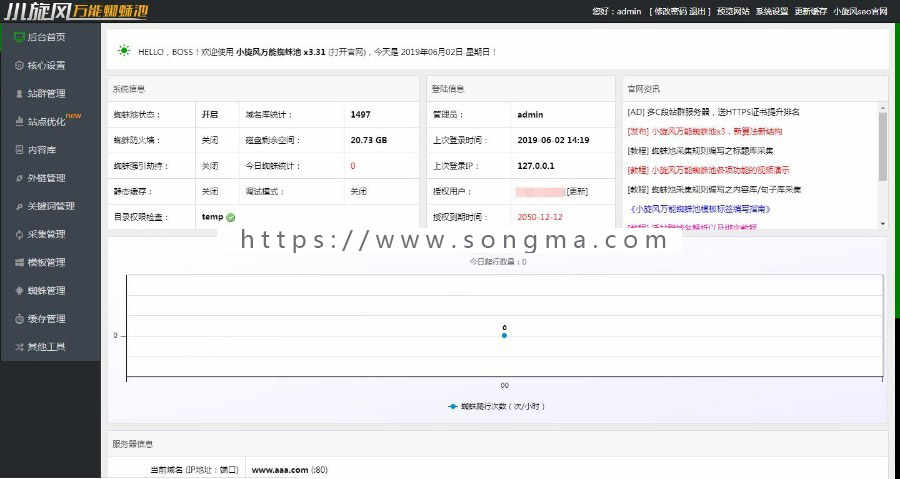Click the 今日爬行数量 chart title
Viewport: 900px width, 479px height.
[x=498, y=262]
